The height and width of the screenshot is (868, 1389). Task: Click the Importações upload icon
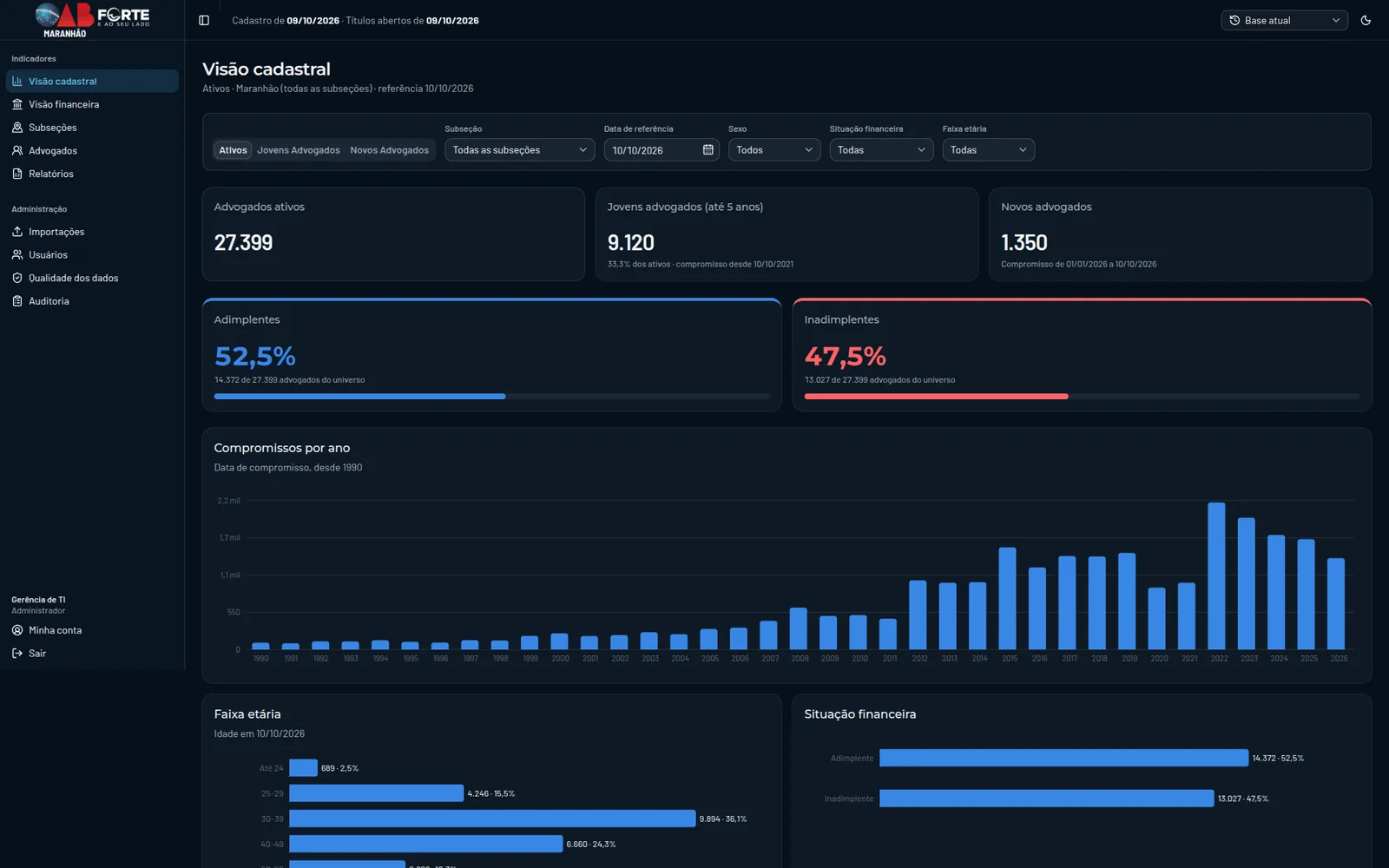pyautogui.click(x=17, y=232)
